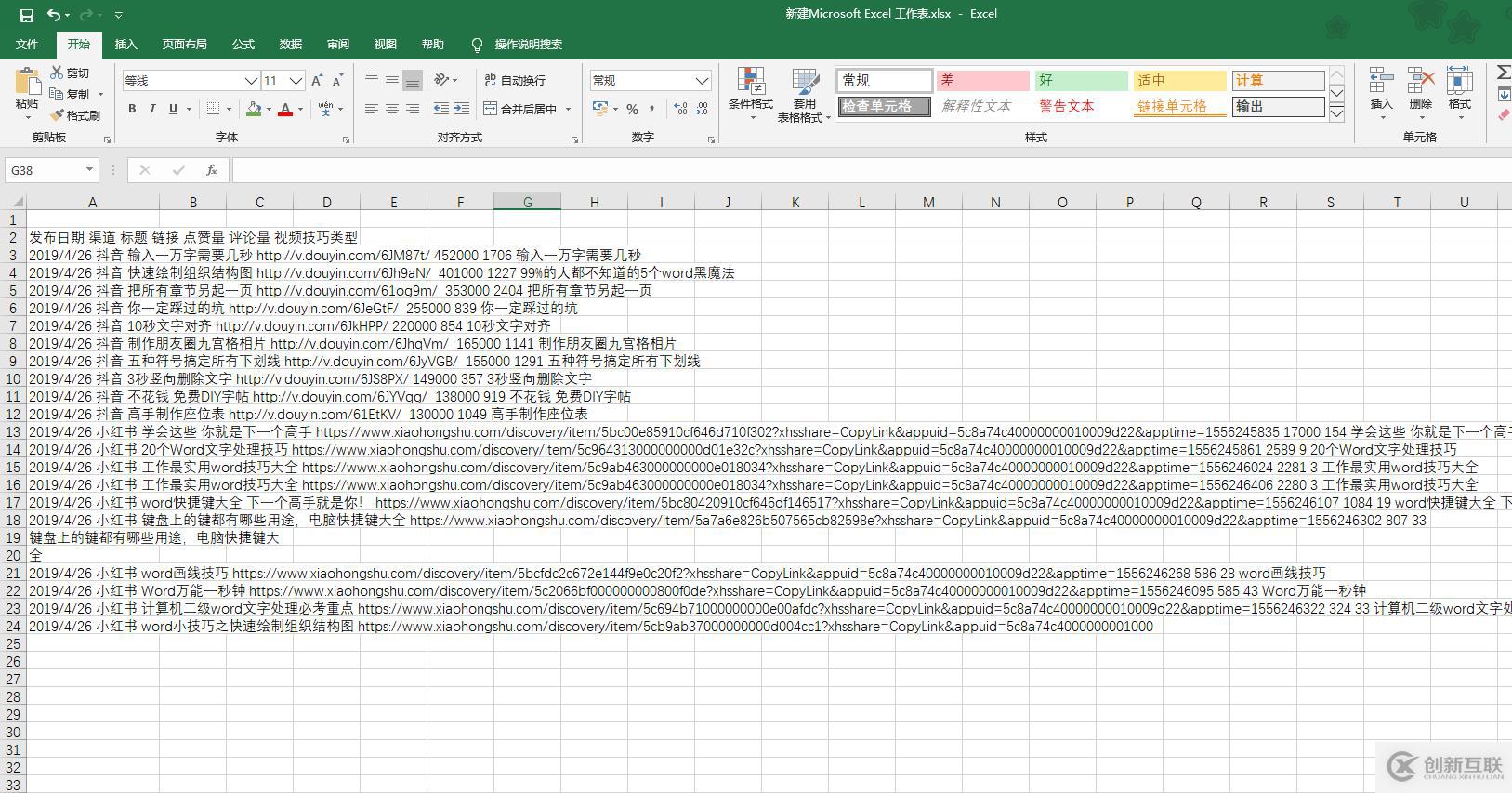Screen dimensions: 1512x793
Task: Toggle italic formatting
Action: [x=152, y=109]
